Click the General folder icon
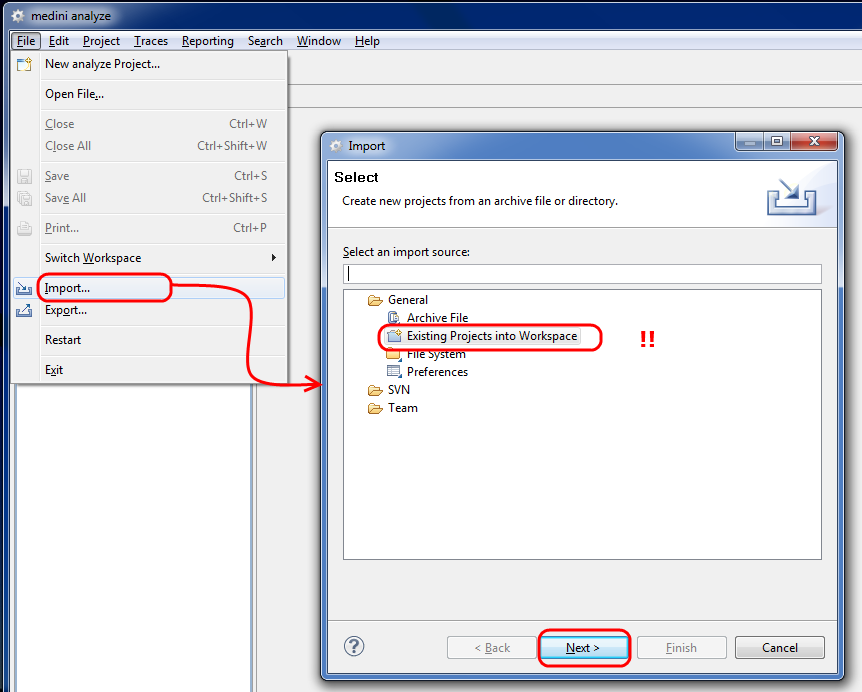This screenshot has height=692, width=862. click(375, 300)
